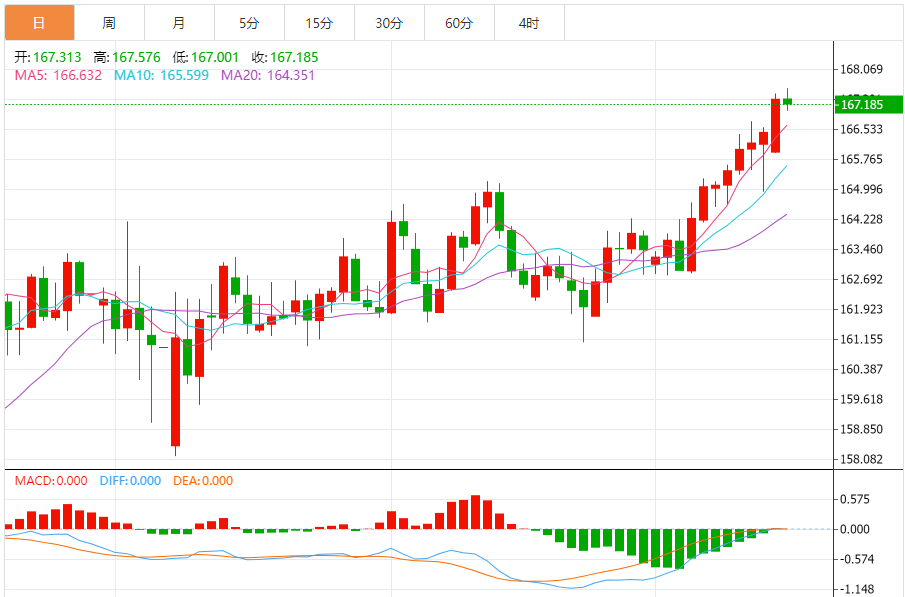Click the 161.923 price axis label
905x597 pixels.
tap(861, 309)
